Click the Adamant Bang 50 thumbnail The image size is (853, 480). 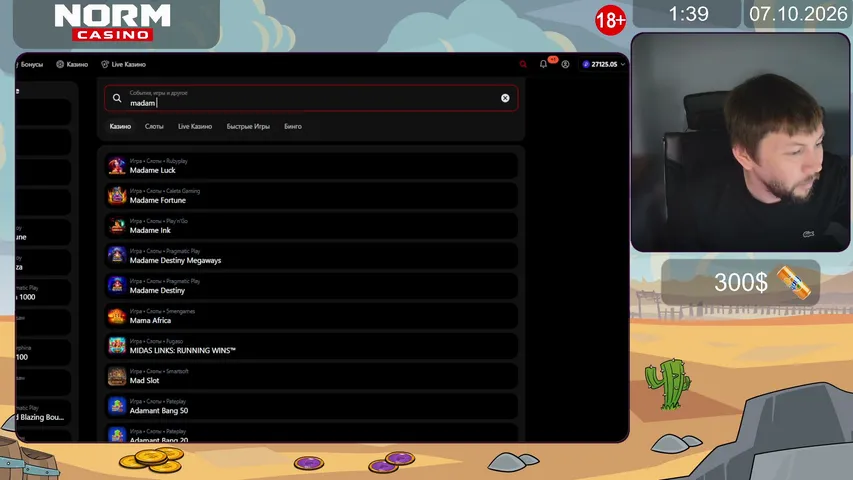(x=117, y=406)
